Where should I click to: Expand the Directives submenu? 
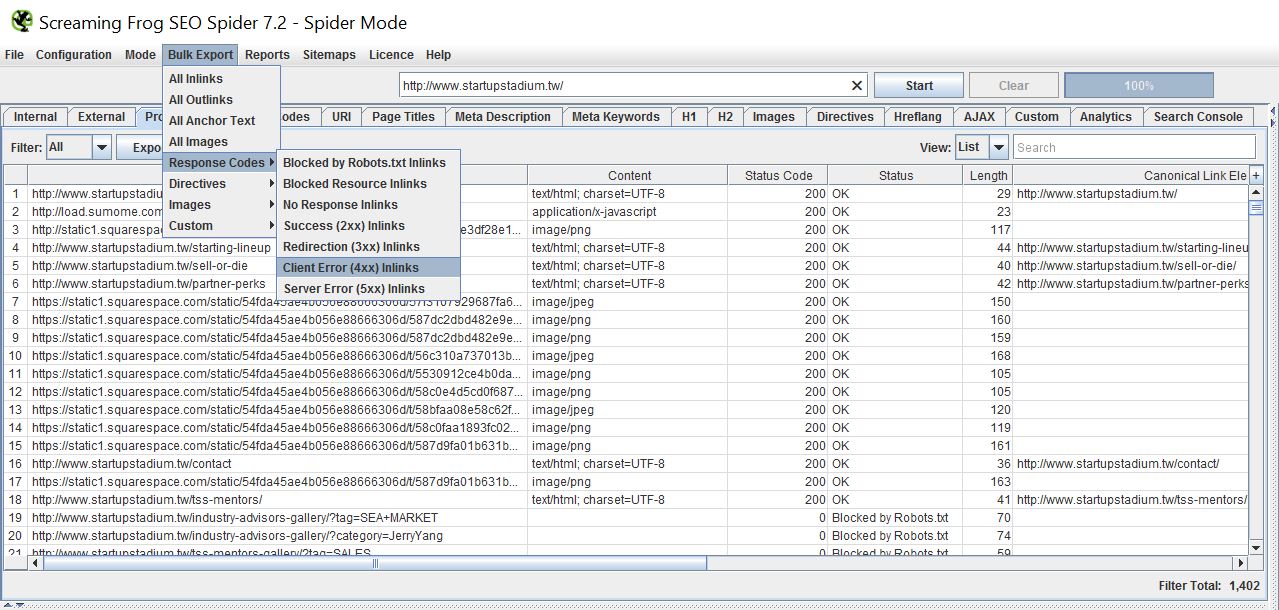221,183
